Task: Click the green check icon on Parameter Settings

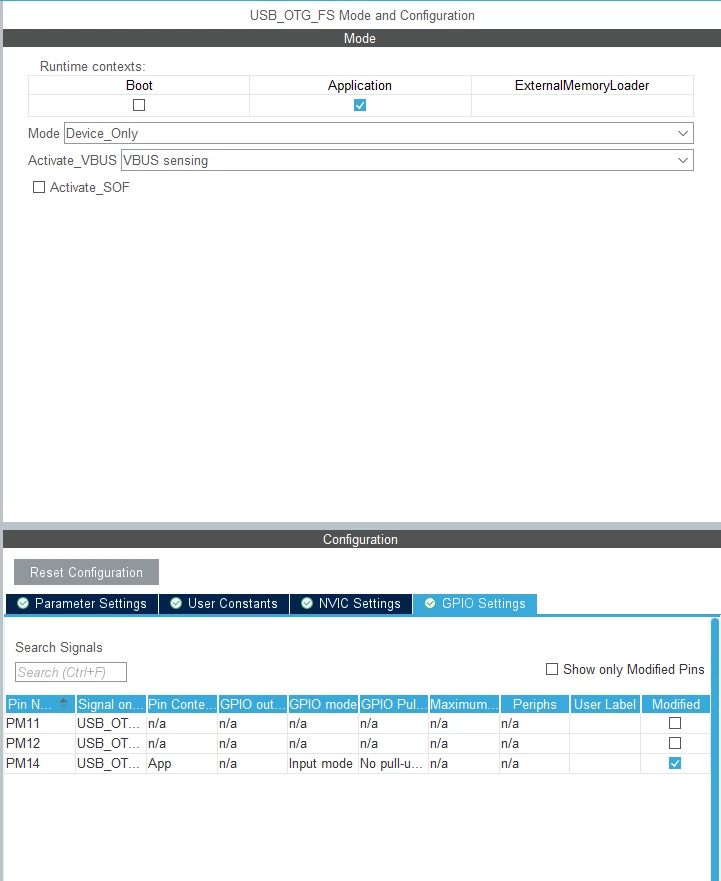Action: pos(23,603)
